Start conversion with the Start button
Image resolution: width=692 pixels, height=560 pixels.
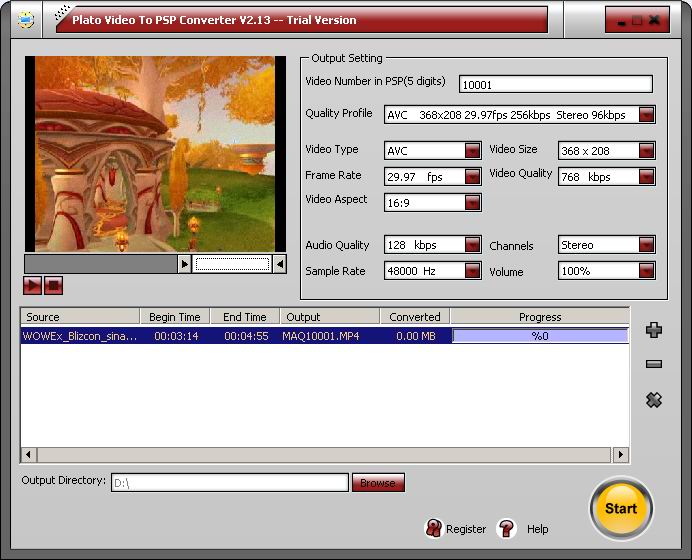621,508
